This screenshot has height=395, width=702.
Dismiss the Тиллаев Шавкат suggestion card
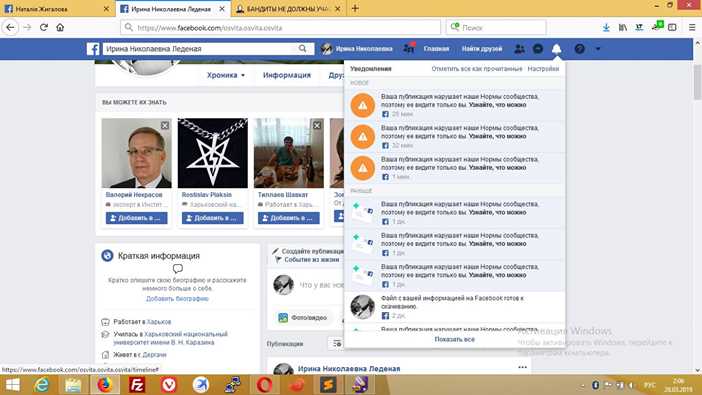[317, 125]
